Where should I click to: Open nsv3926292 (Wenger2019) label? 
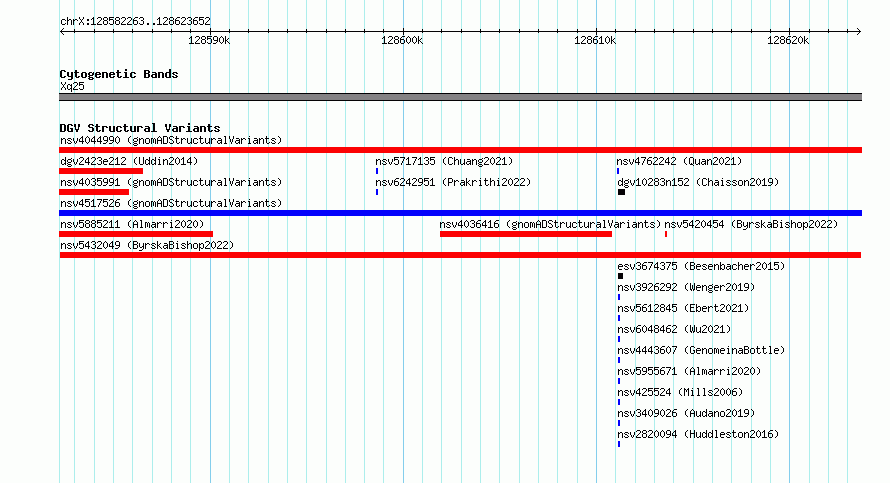686,287
